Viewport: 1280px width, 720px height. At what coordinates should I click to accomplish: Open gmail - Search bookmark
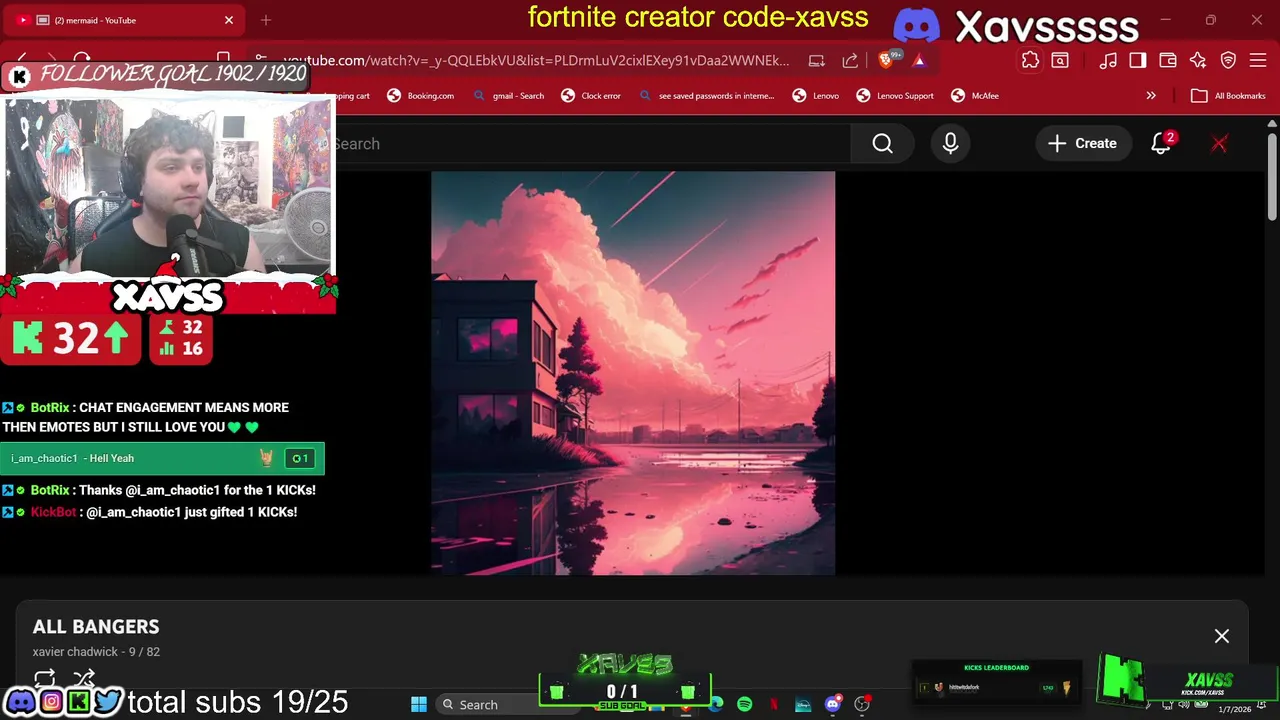(509, 96)
